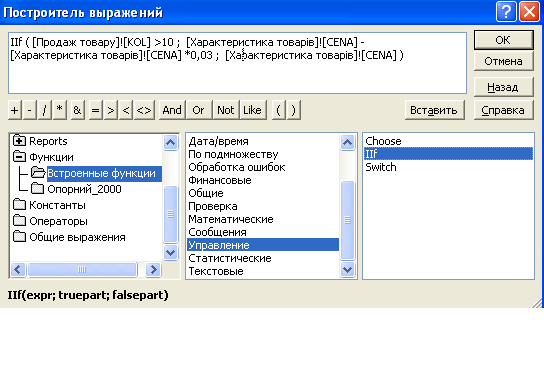This screenshot has height=384, width=544.
Task: Insert the ampersand concatenation operator
Action: (77, 110)
